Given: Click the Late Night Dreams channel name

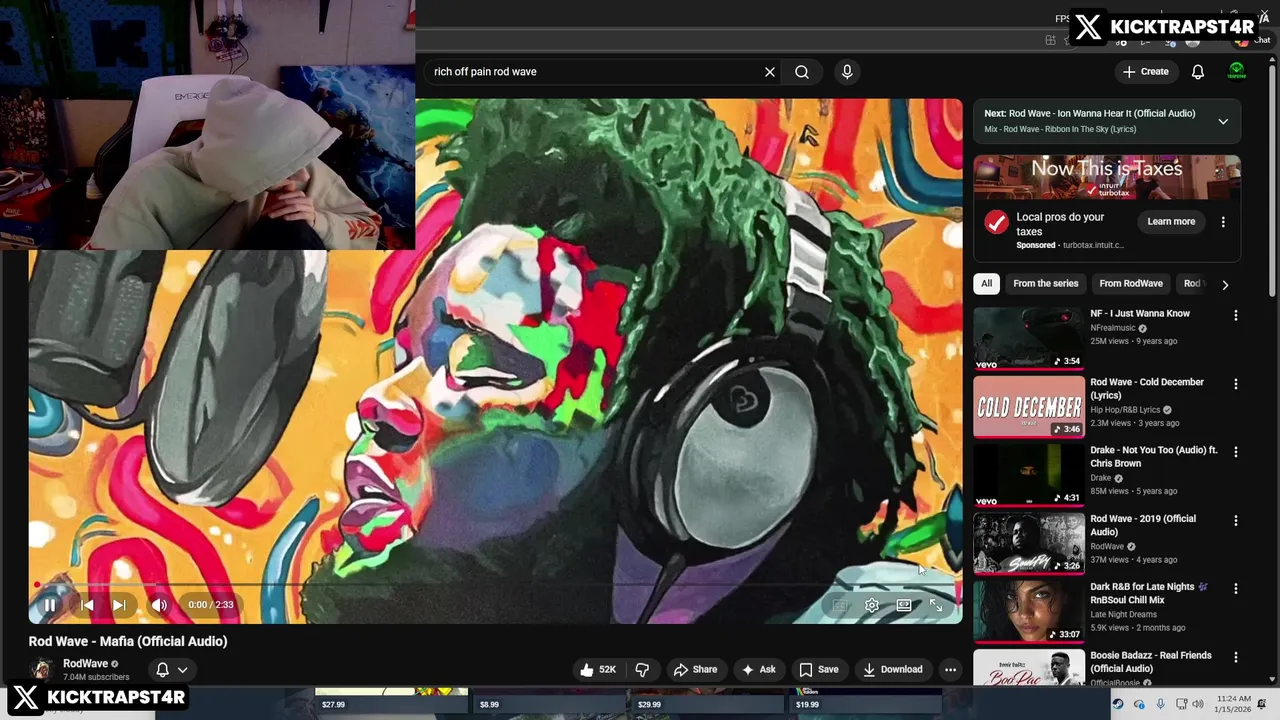Looking at the screenshot, I should 1123,614.
